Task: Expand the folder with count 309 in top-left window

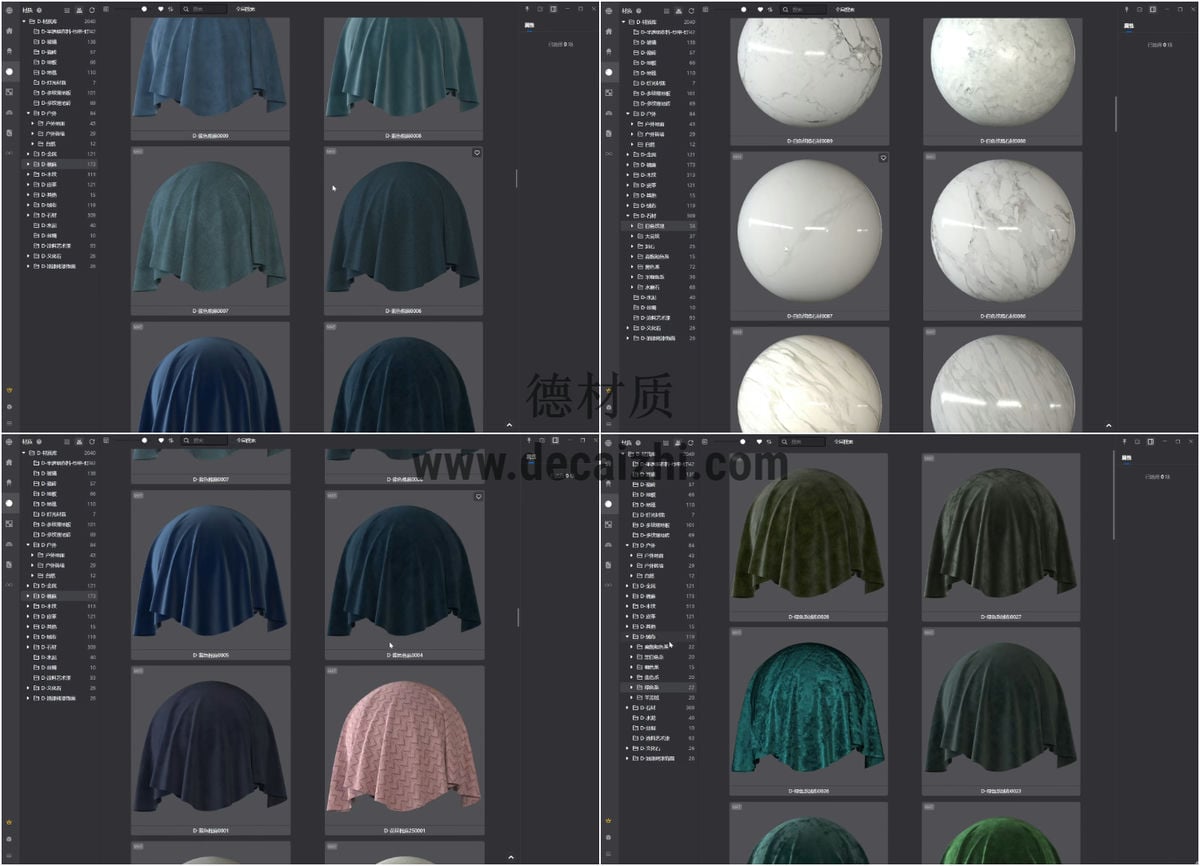Action: (x=29, y=215)
